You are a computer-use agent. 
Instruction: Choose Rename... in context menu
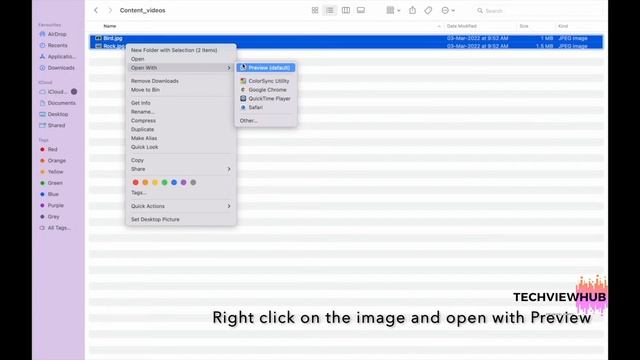(180, 111)
